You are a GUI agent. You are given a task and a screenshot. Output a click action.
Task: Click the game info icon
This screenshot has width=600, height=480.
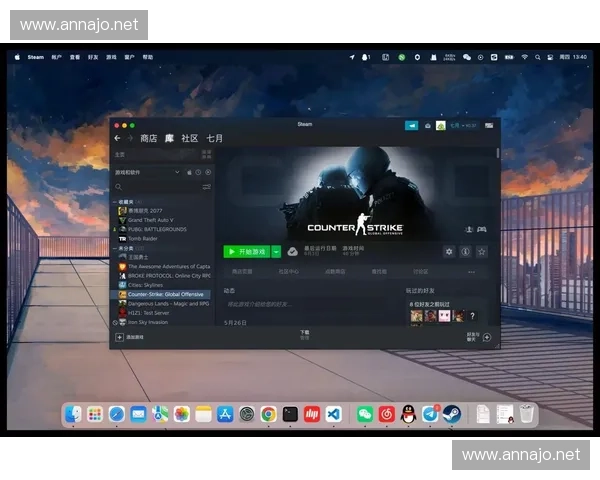tap(465, 252)
